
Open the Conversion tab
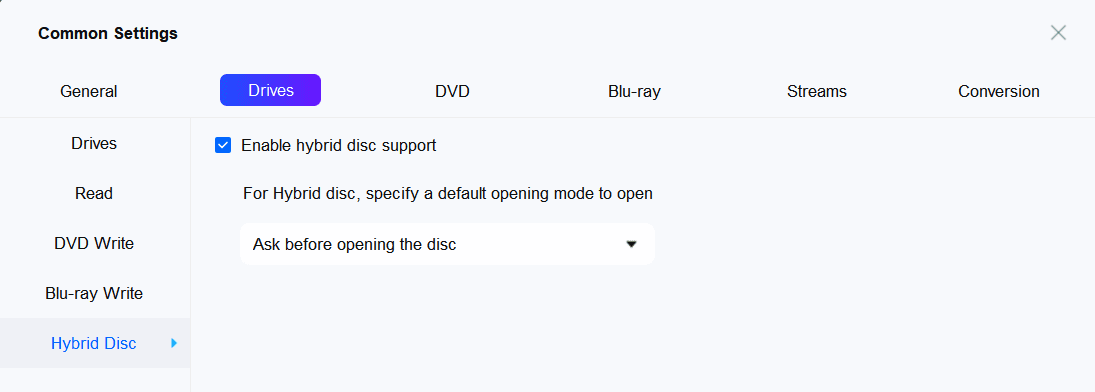(999, 91)
